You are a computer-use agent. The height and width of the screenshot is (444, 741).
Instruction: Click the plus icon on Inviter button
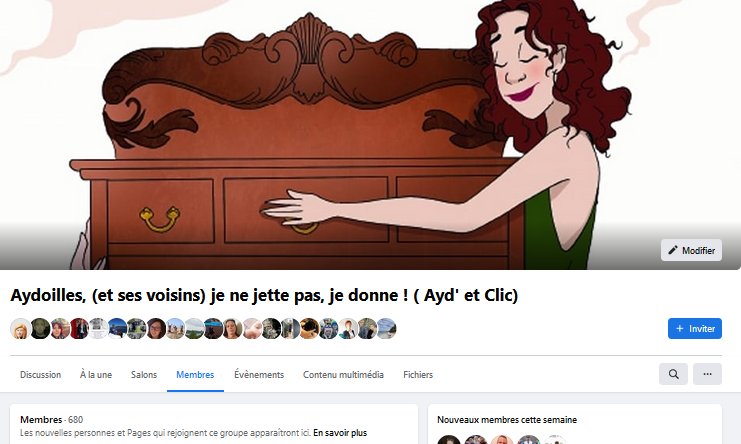pos(680,328)
